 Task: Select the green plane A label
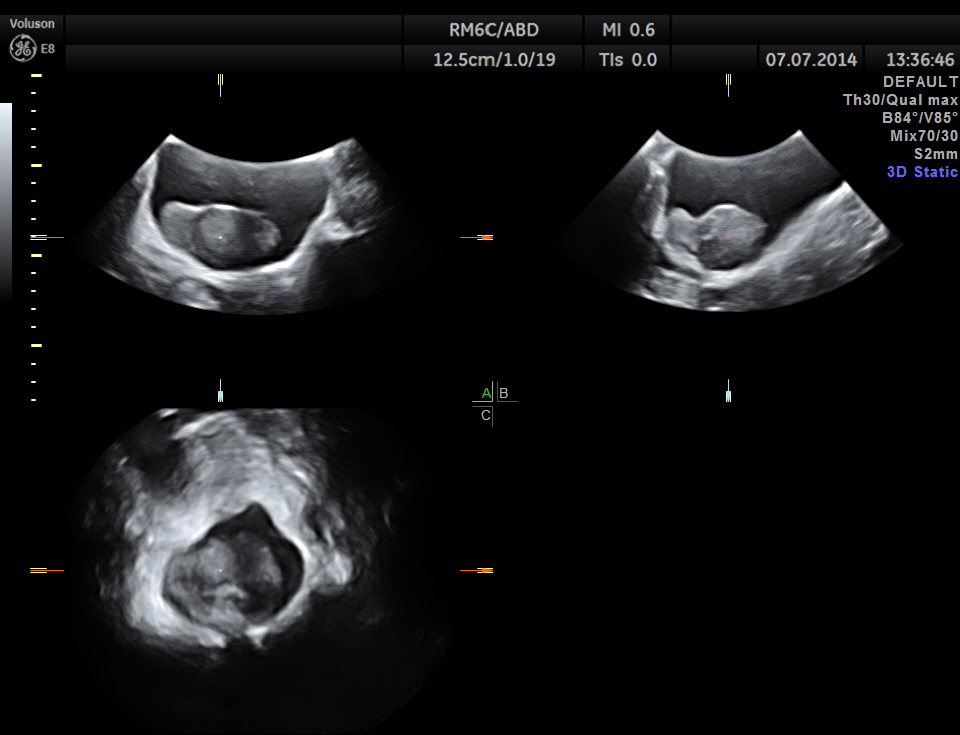tap(486, 393)
